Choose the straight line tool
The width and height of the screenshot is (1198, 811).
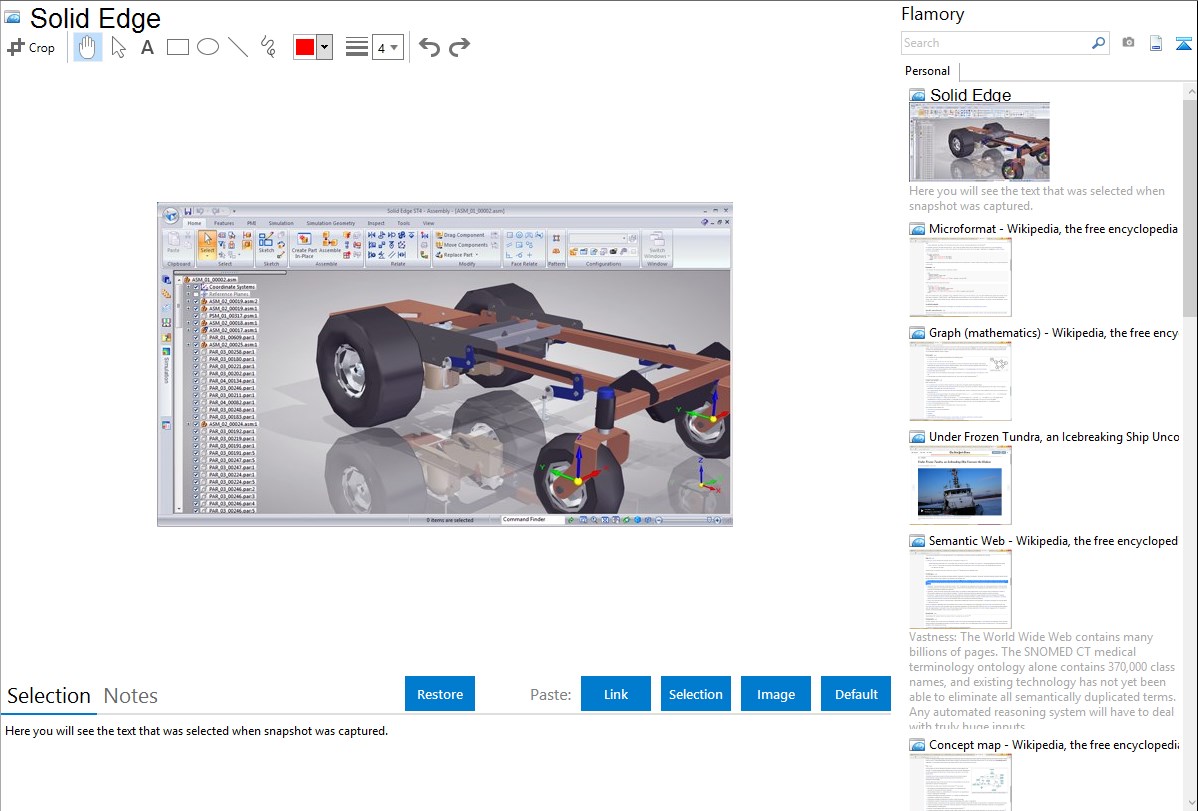238,47
